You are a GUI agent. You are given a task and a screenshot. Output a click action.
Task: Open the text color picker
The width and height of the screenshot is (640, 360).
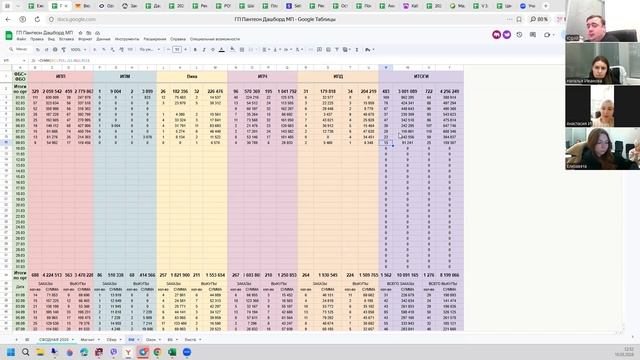(x=222, y=49)
